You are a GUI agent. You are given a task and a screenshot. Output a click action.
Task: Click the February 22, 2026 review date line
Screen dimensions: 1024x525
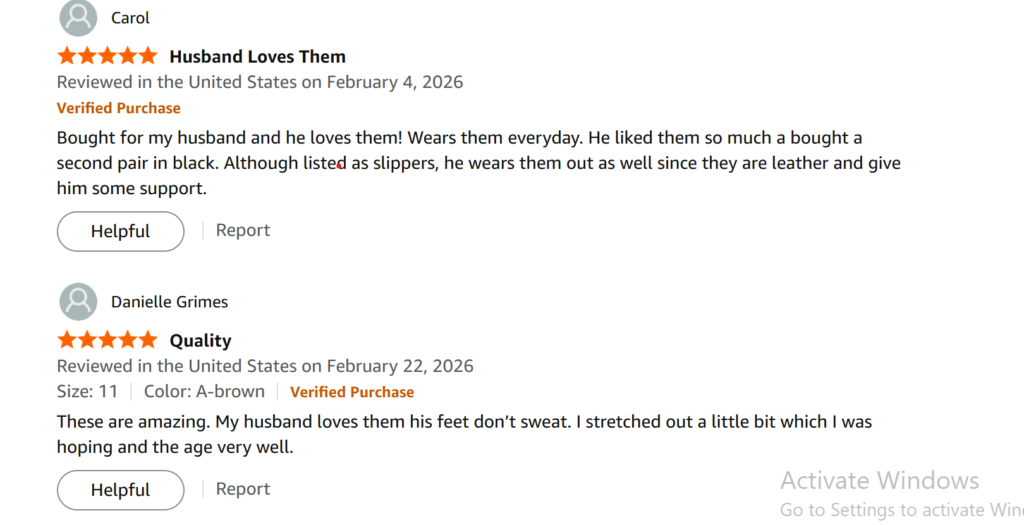(265, 366)
